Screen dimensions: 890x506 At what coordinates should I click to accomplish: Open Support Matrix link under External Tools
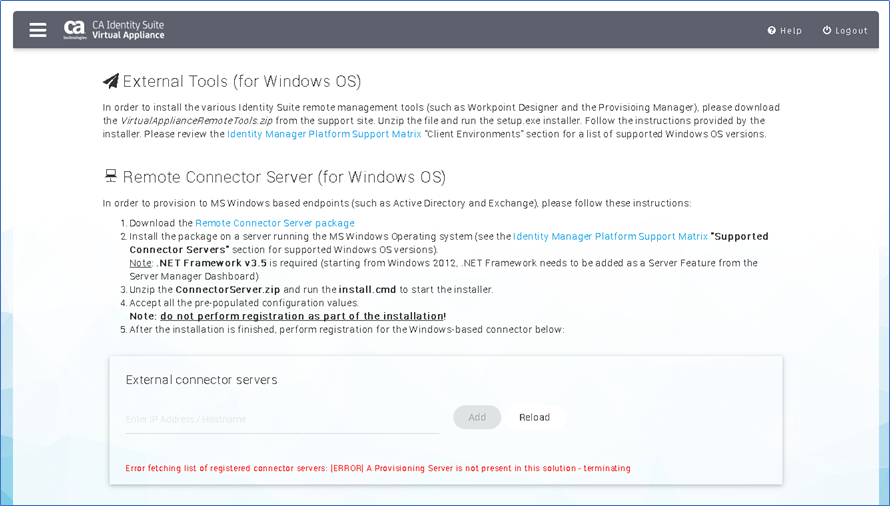tap(324, 134)
